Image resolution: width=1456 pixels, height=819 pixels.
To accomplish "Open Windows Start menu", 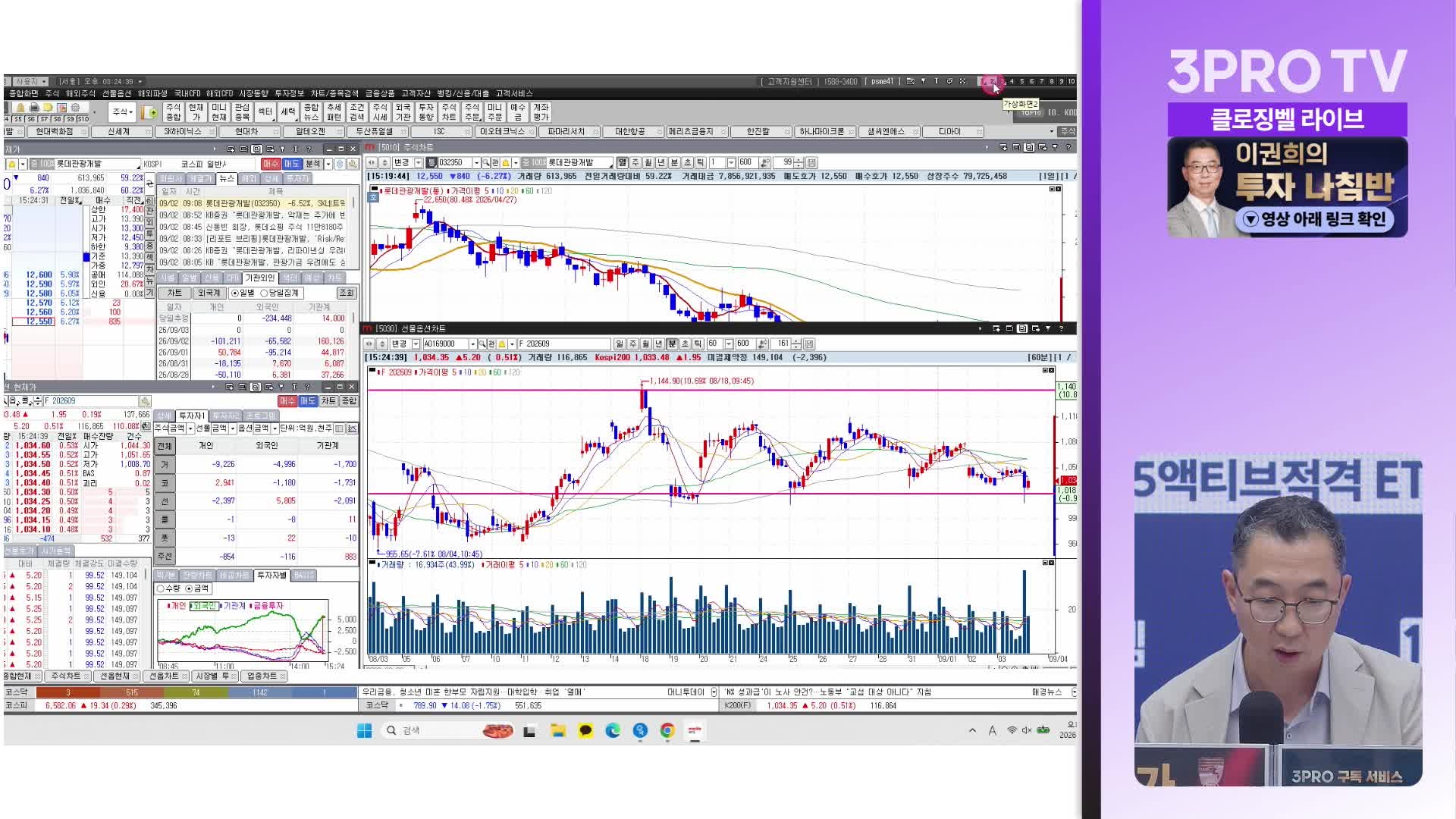I will pyautogui.click(x=365, y=730).
